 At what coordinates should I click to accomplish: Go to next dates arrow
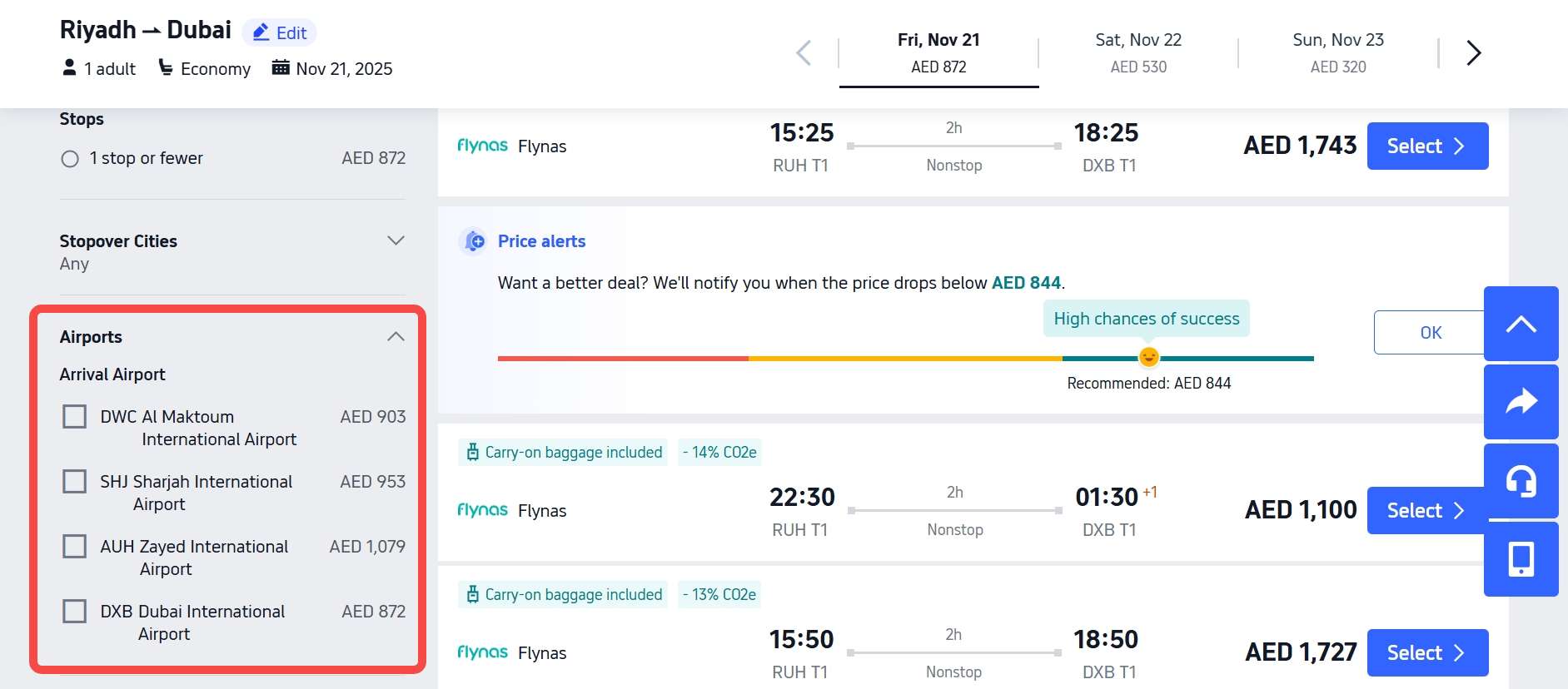tap(1473, 53)
